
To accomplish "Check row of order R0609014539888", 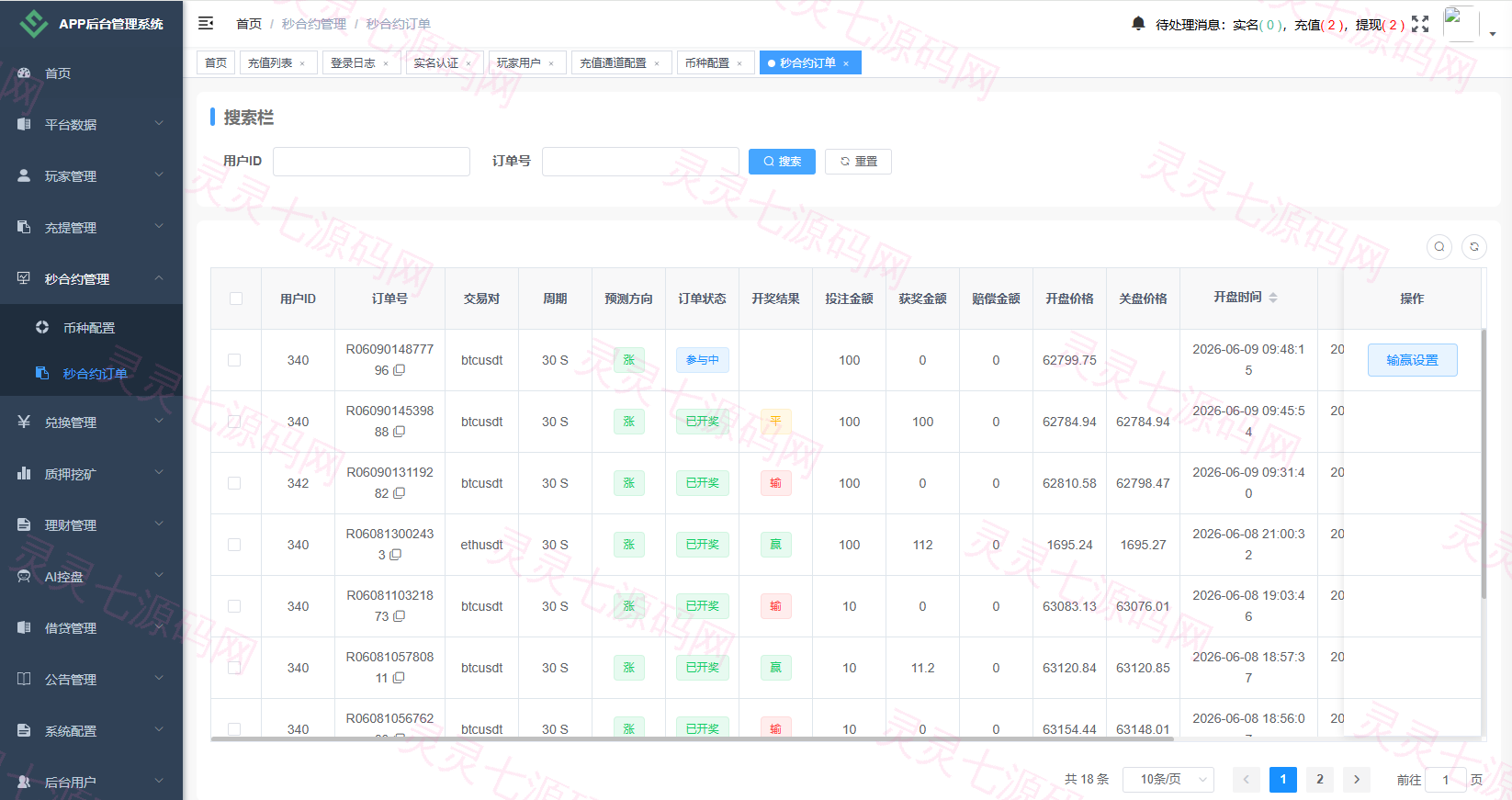I will click(x=235, y=422).
